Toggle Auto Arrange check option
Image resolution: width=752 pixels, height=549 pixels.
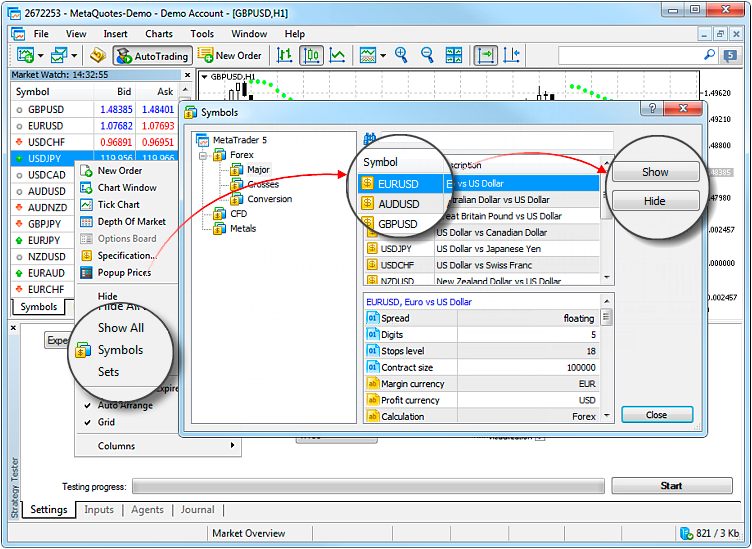(x=125, y=405)
